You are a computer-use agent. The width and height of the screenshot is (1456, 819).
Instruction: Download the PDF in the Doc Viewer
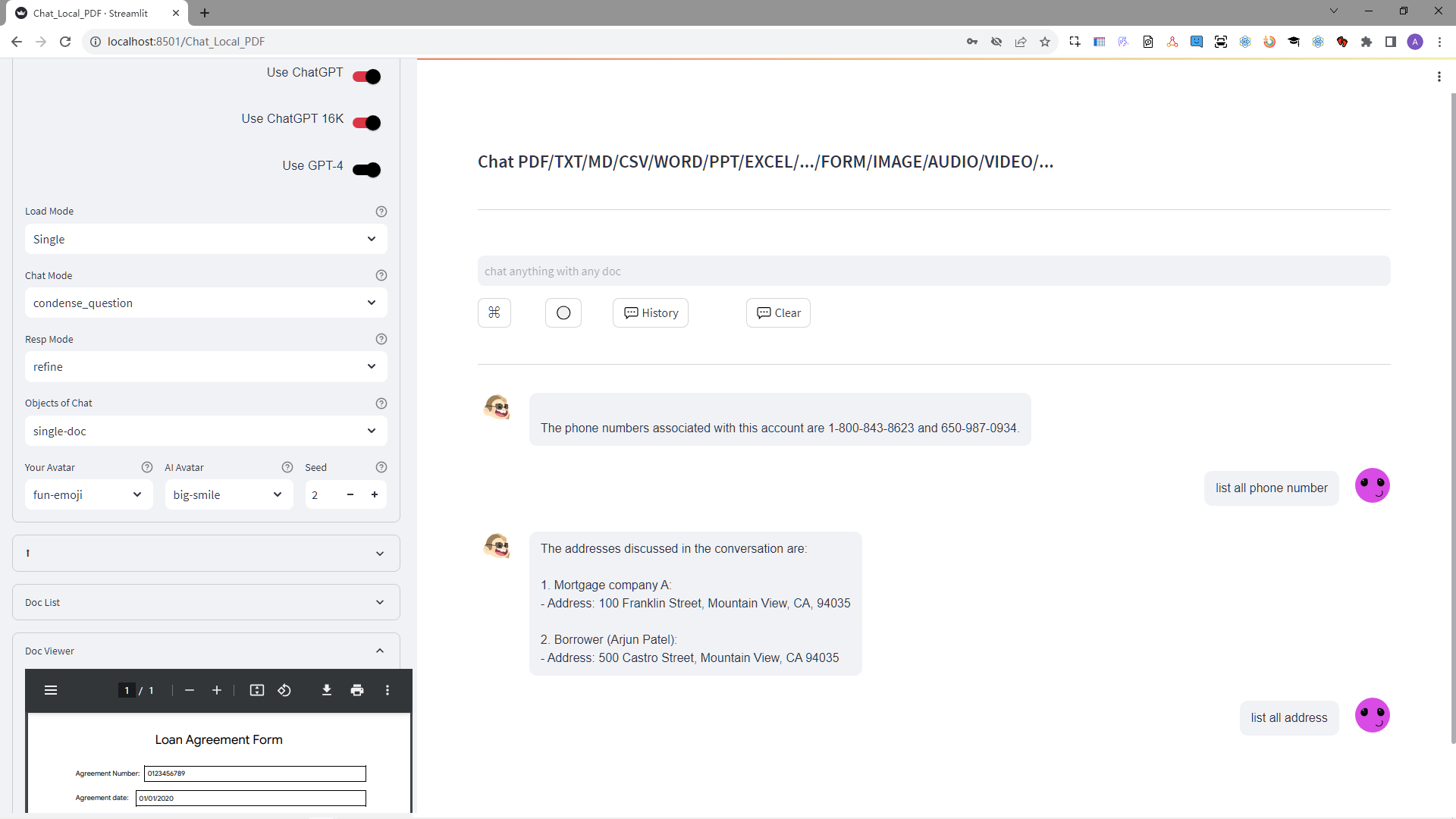(x=327, y=690)
